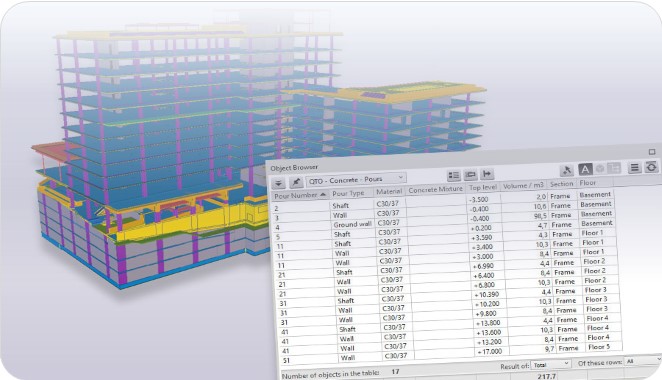
Task: Open the 'QTO - Concrete - Pours' dropdown
Action: click(x=356, y=180)
